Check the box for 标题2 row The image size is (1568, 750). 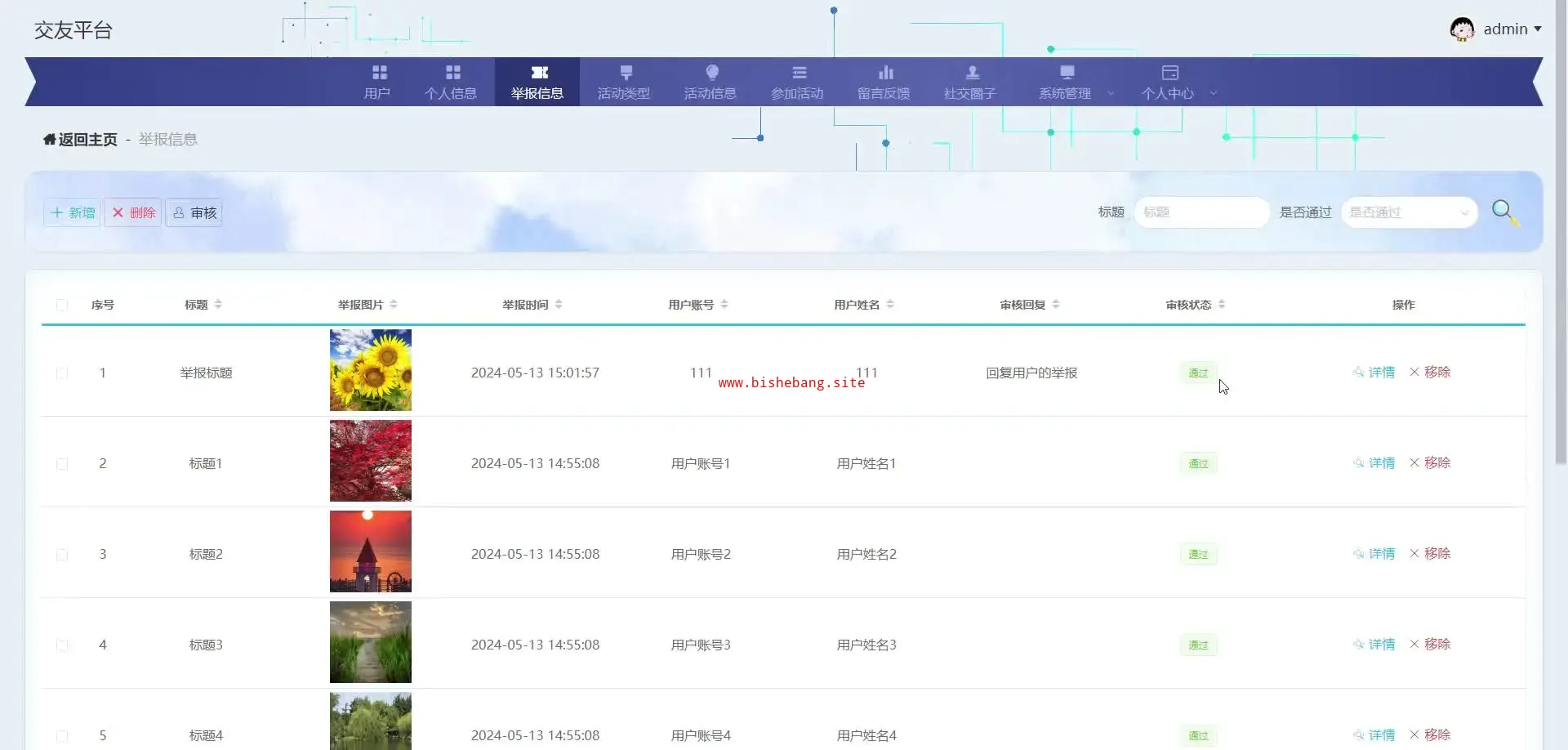pyautogui.click(x=62, y=555)
